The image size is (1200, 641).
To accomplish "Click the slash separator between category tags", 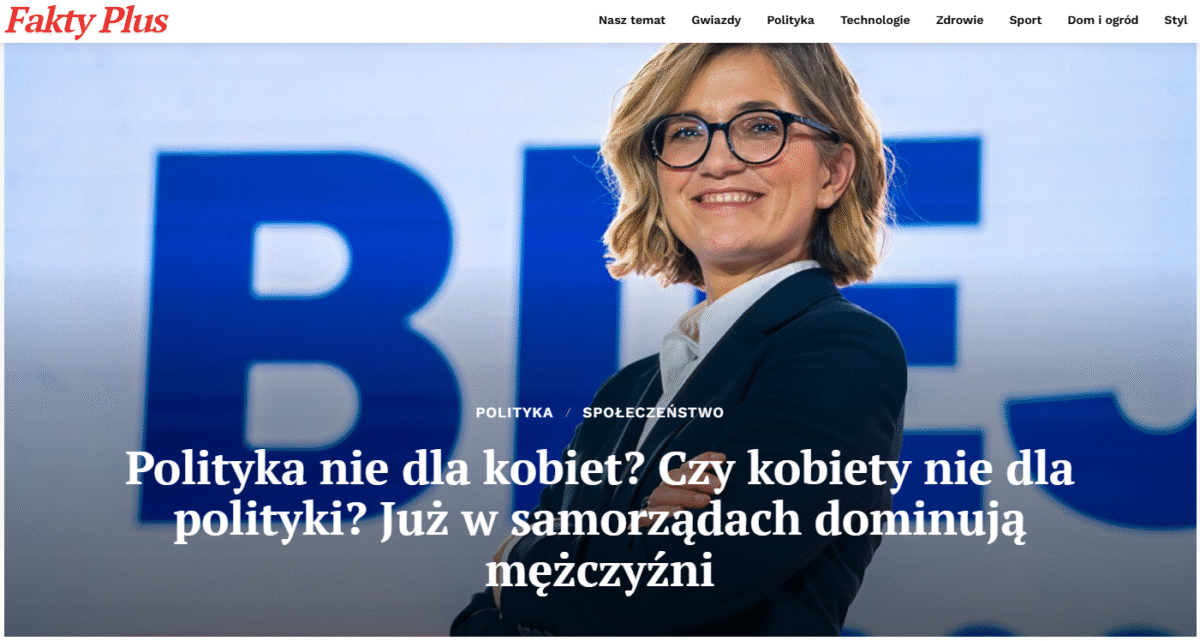I will pyautogui.click(x=567, y=412).
